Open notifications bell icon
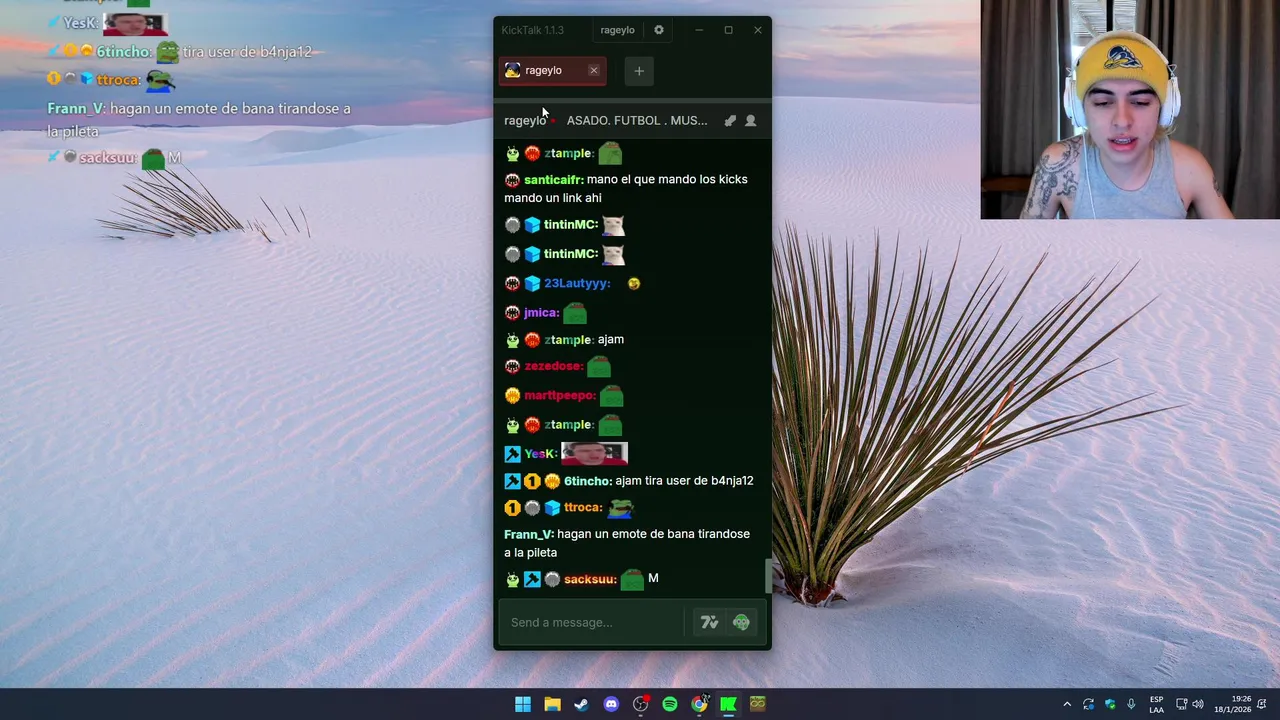 coord(1263,704)
